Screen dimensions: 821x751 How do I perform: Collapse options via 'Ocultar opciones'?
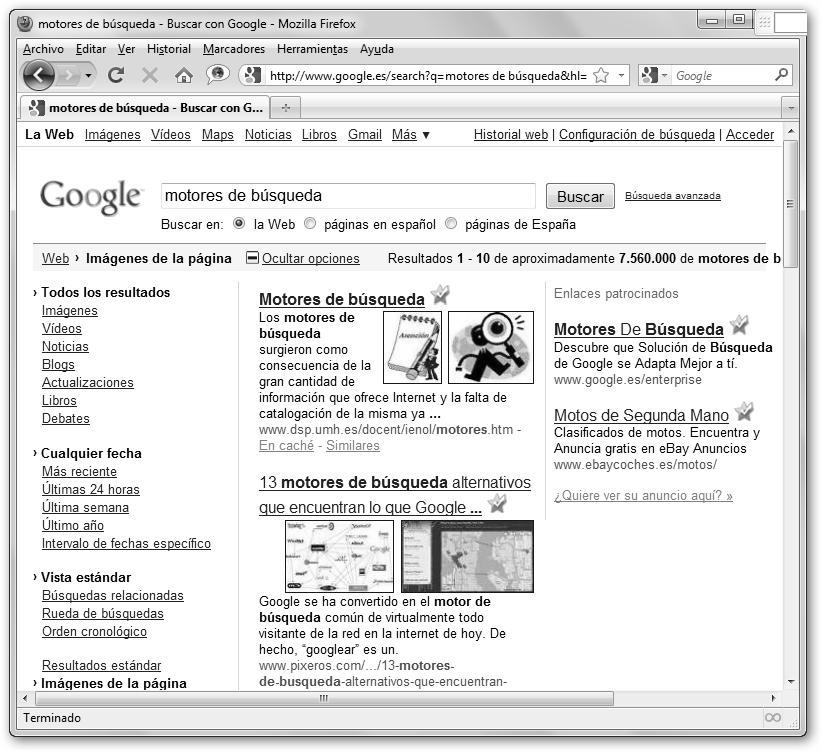tap(309, 259)
